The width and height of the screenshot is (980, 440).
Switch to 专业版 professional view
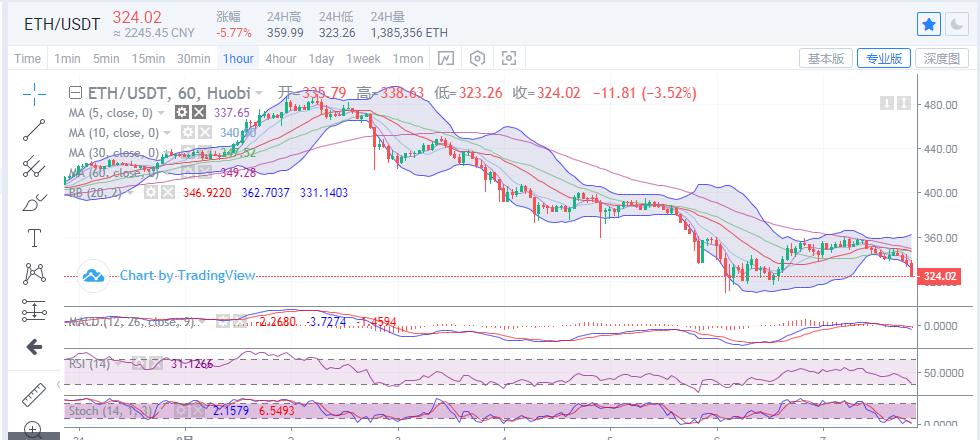coord(884,58)
